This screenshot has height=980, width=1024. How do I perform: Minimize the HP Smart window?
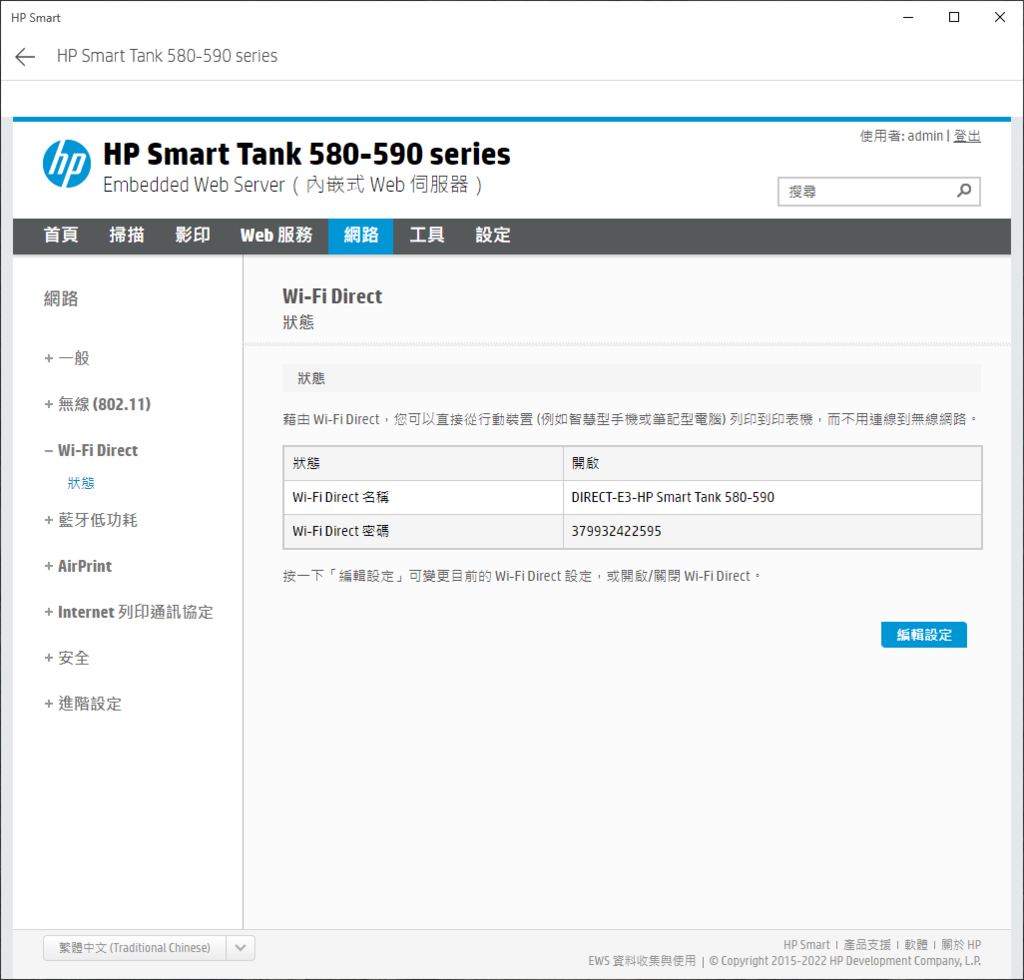(908, 18)
